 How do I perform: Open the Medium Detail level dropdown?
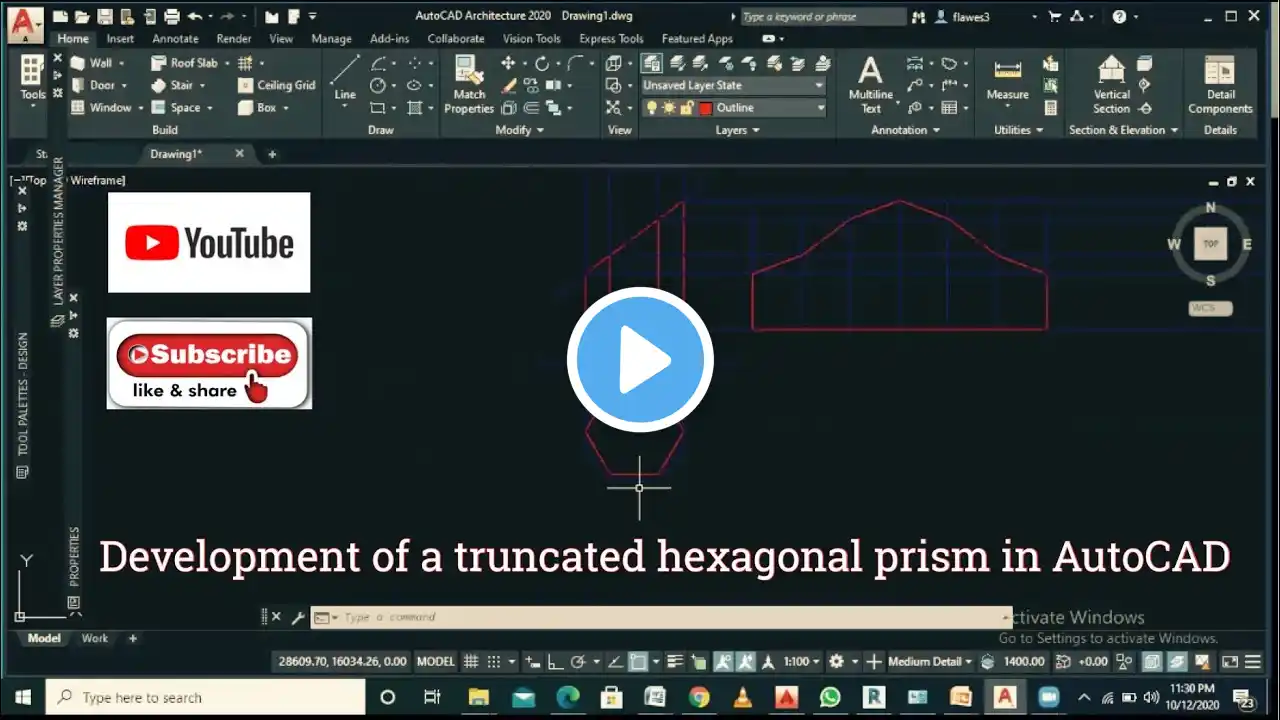pyautogui.click(x=930, y=661)
